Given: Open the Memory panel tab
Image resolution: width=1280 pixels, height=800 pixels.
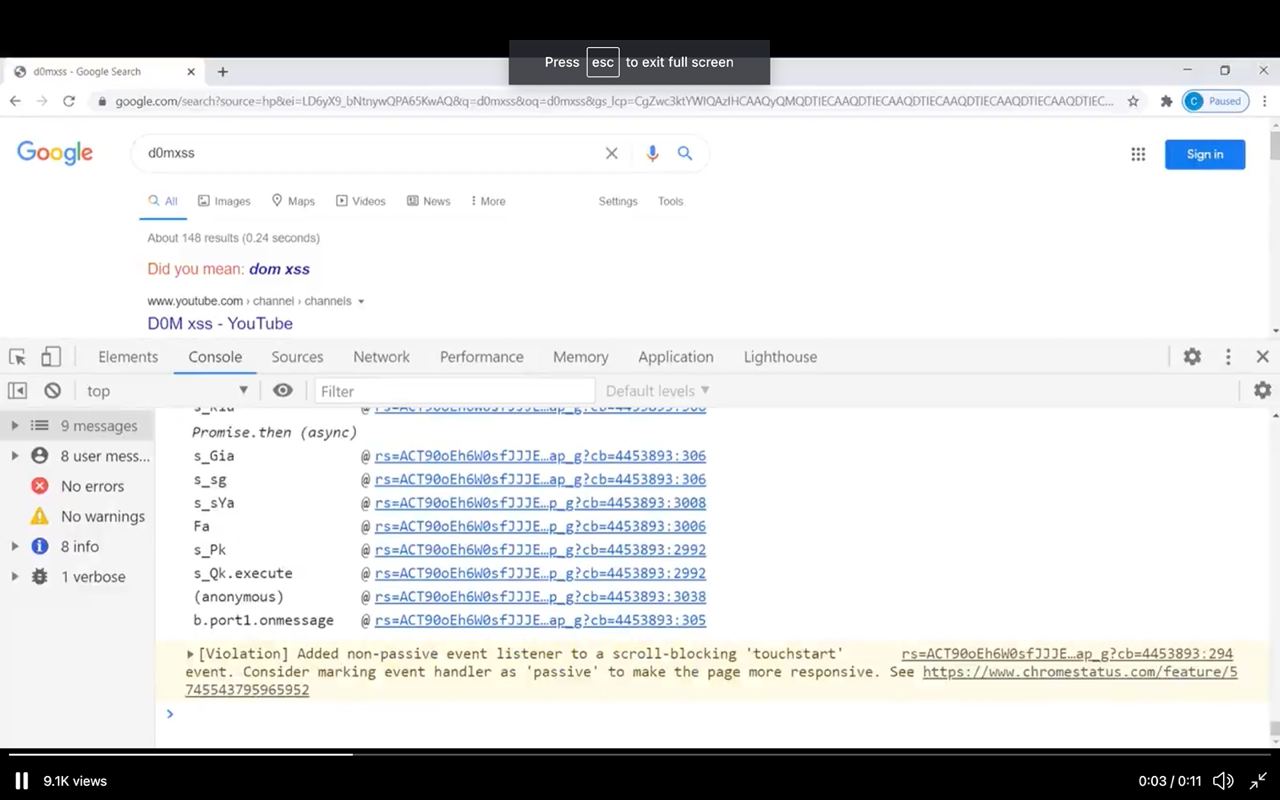Looking at the screenshot, I should (x=580, y=357).
